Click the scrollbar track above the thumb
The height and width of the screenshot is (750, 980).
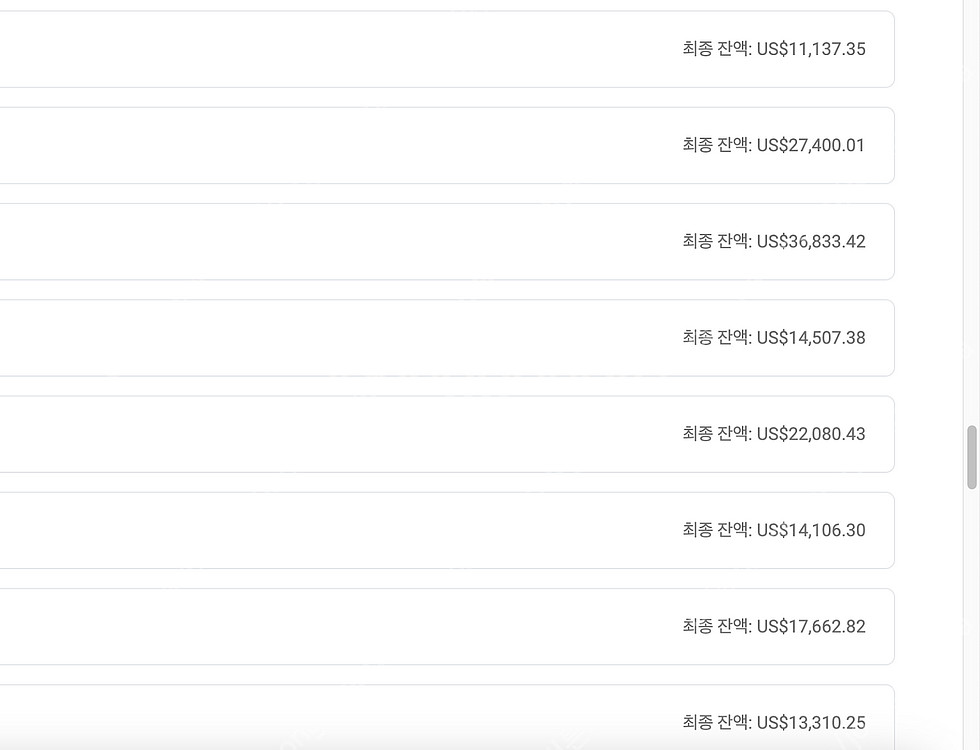971,200
